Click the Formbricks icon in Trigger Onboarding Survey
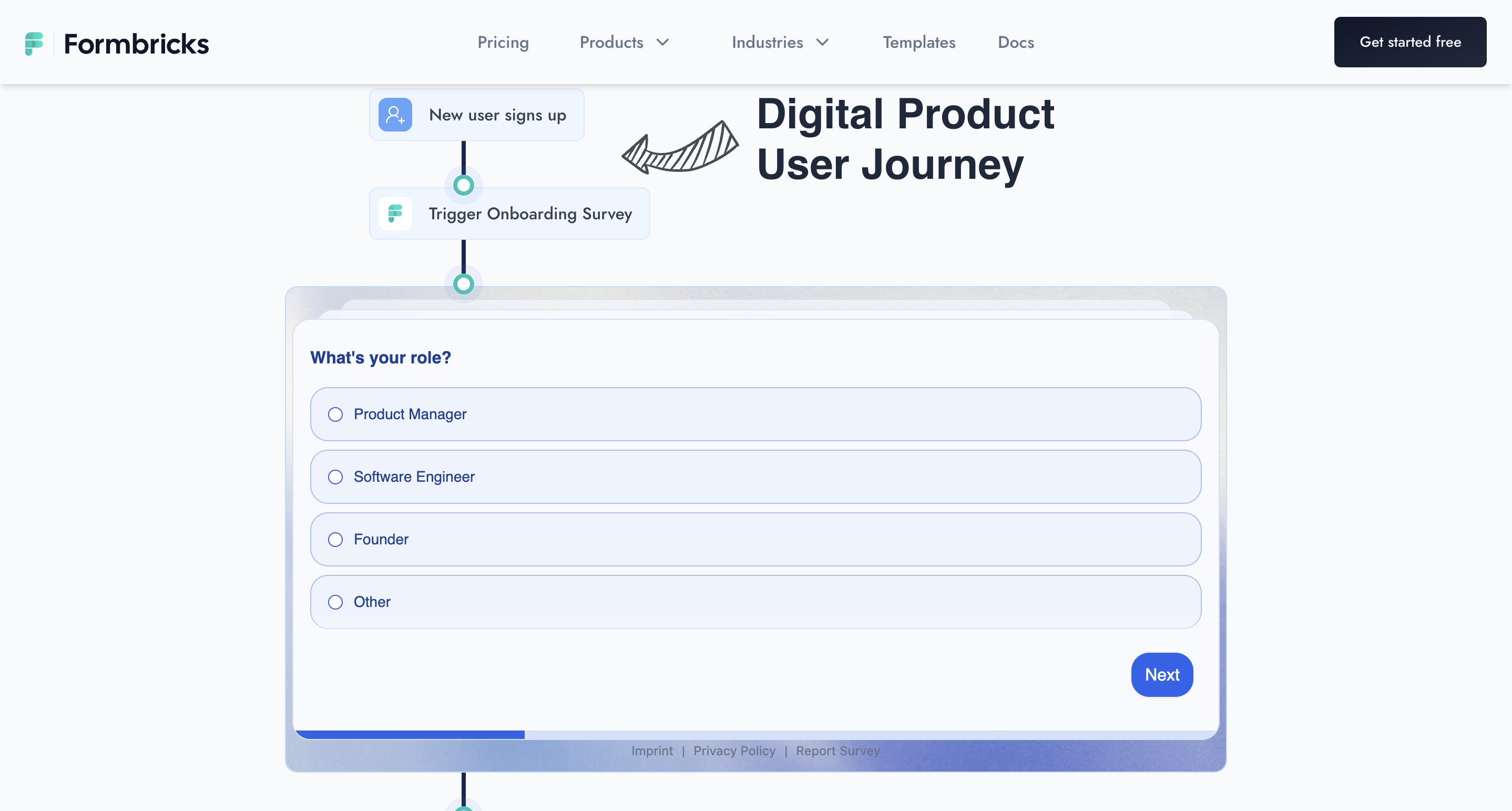1512x811 pixels. coord(395,214)
